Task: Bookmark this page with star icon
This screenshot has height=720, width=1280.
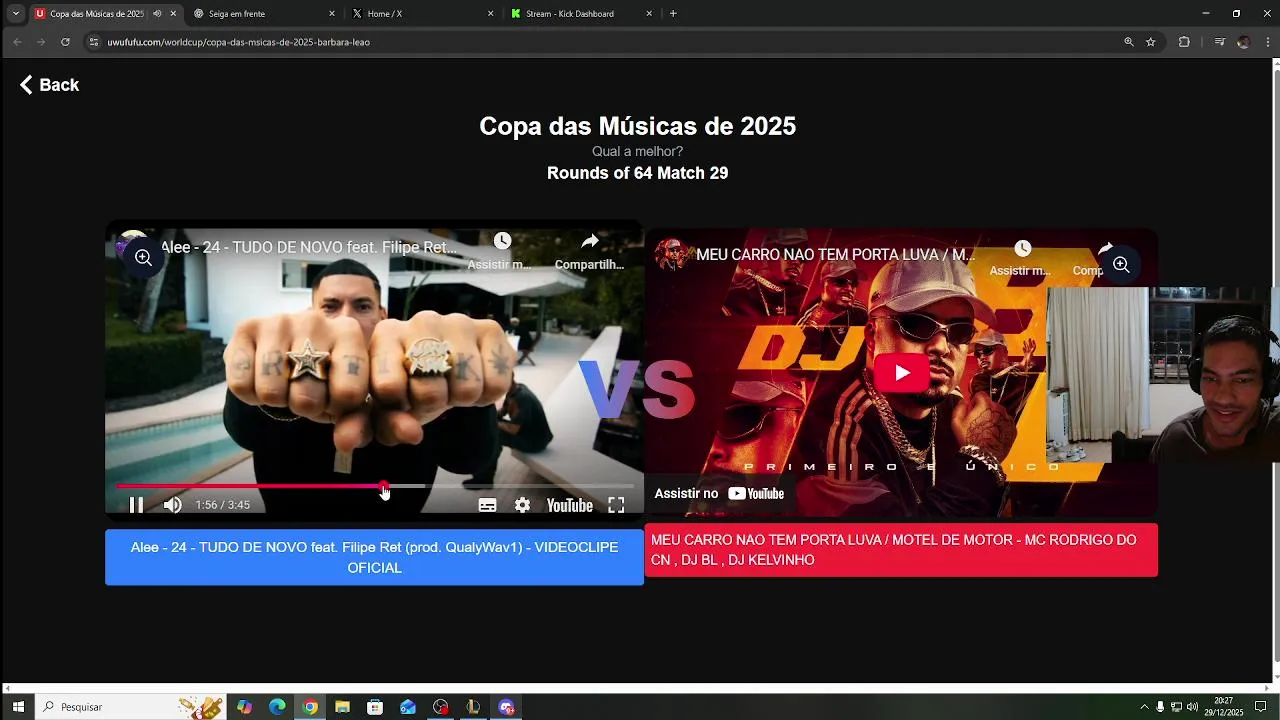Action: click(x=1151, y=42)
